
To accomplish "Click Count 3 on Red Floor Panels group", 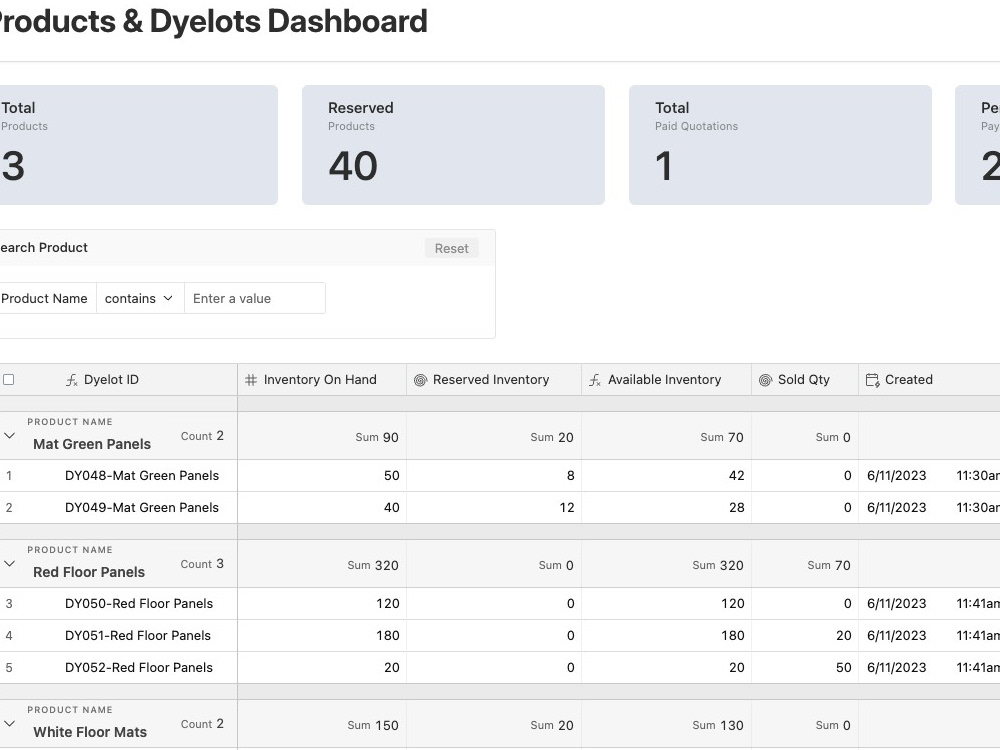I will coord(202,564).
